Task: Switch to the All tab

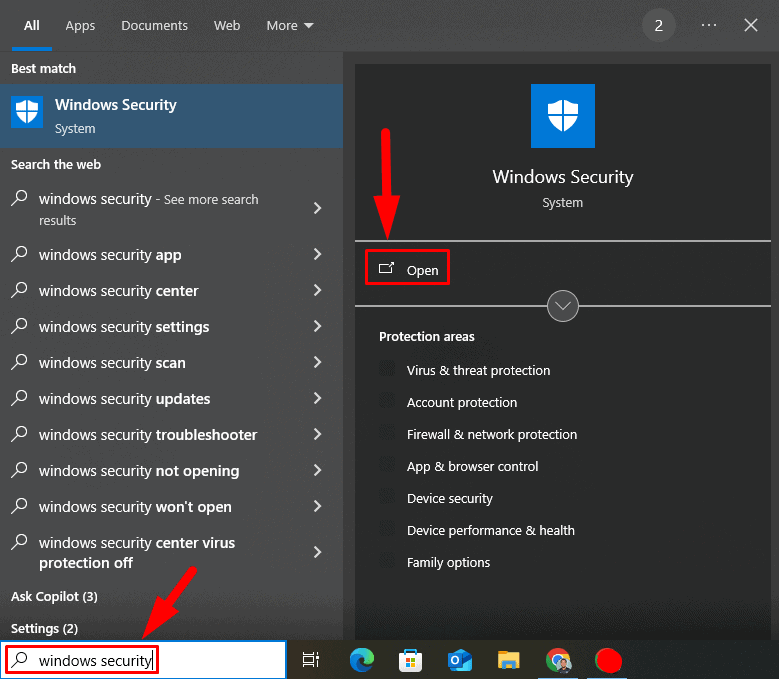Action: (x=31, y=25)
